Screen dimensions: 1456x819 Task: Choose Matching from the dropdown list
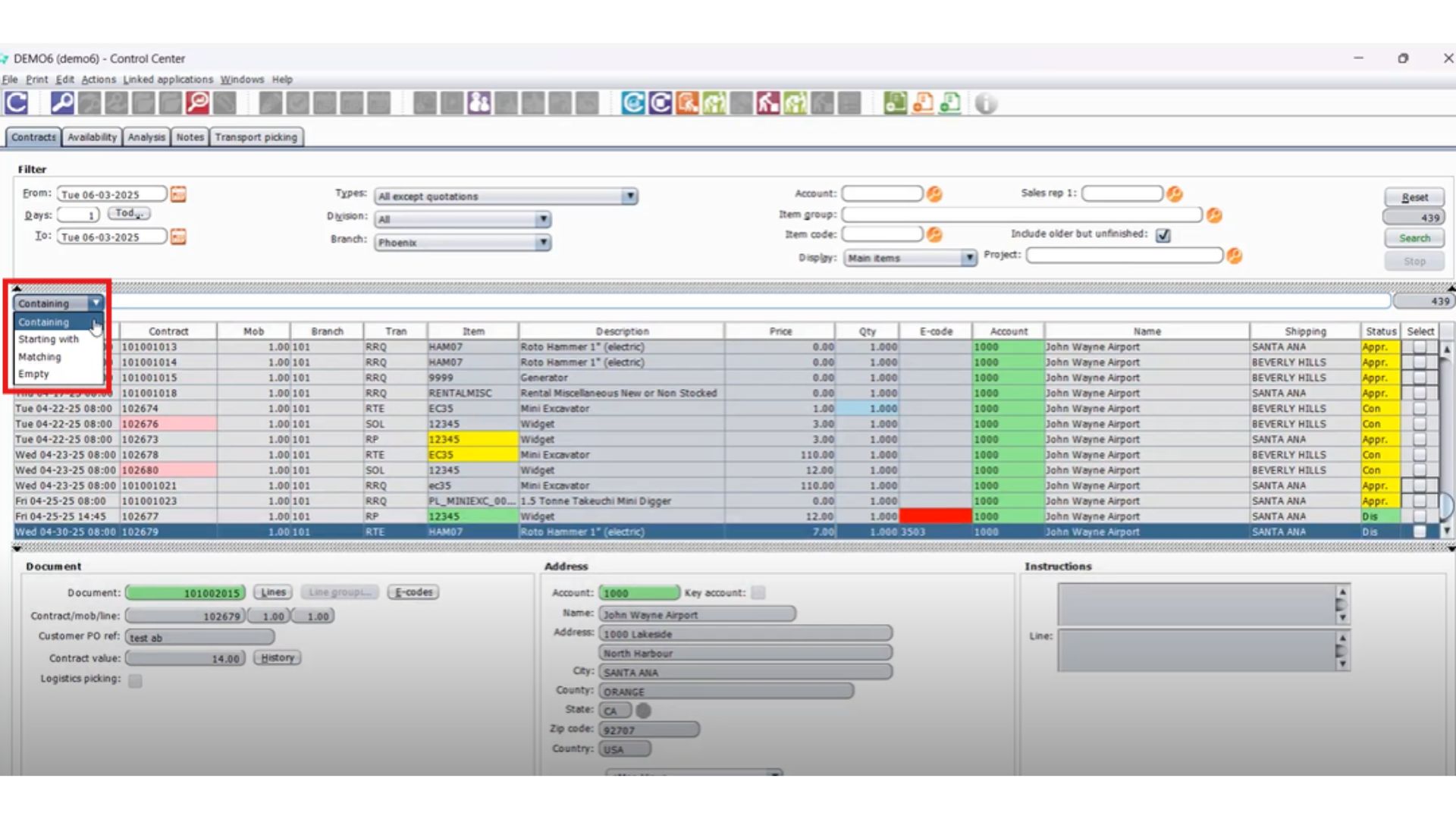click(39, 356)
